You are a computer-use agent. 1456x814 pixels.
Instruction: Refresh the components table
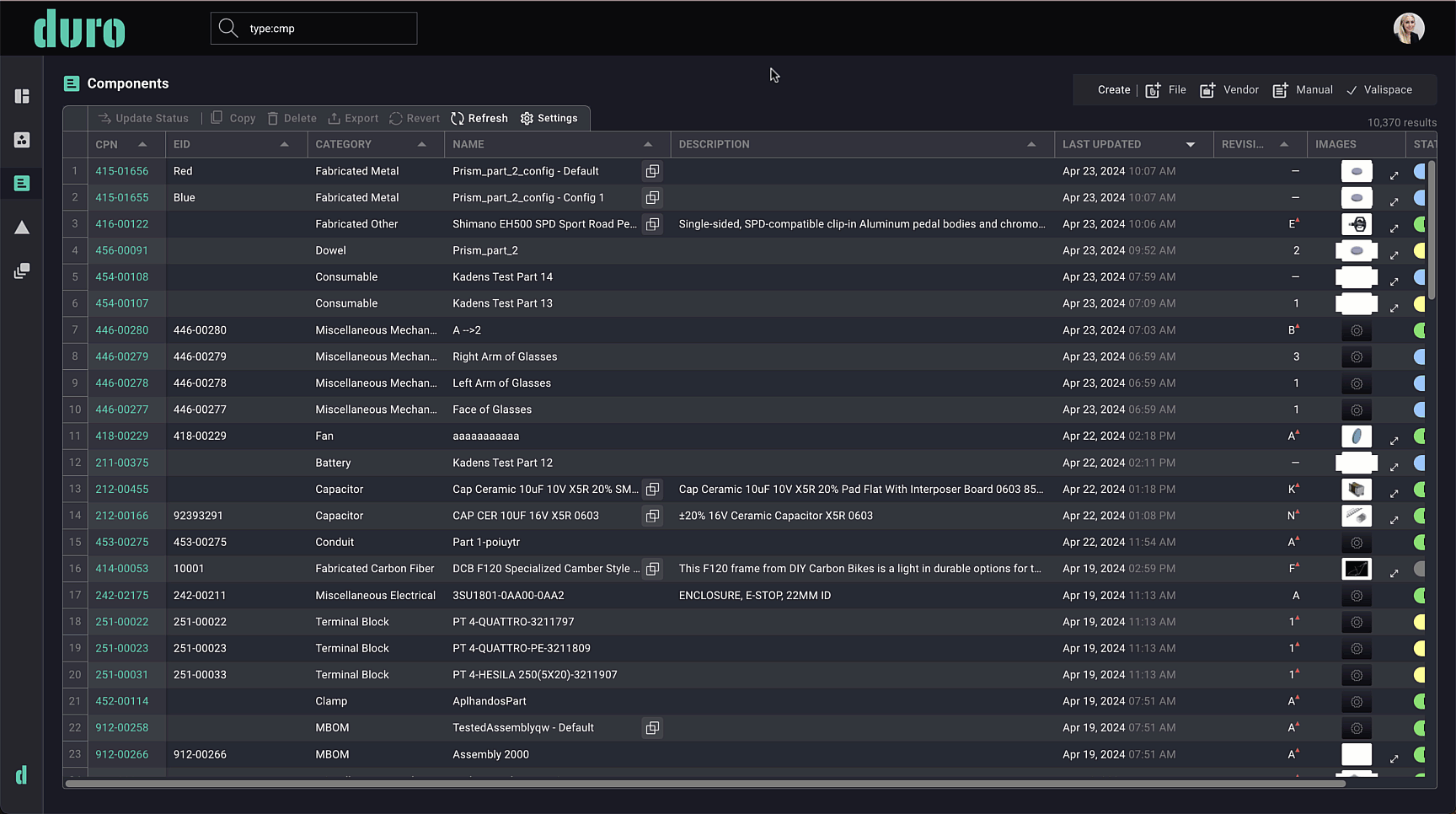(x=479, y=118)
